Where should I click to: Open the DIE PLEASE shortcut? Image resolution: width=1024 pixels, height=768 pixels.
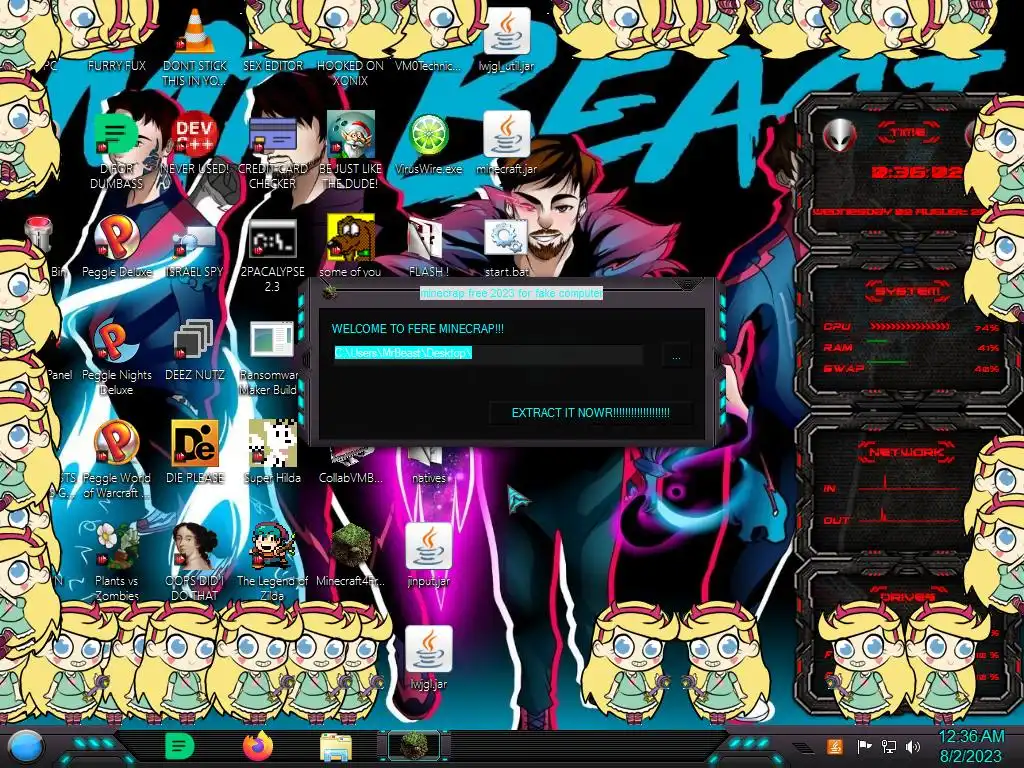click(x=195, y=443)
